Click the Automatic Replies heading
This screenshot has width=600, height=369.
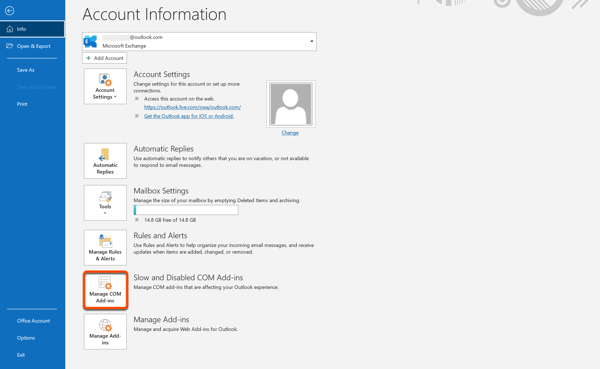pyautogui.click(x=163, y=149)
